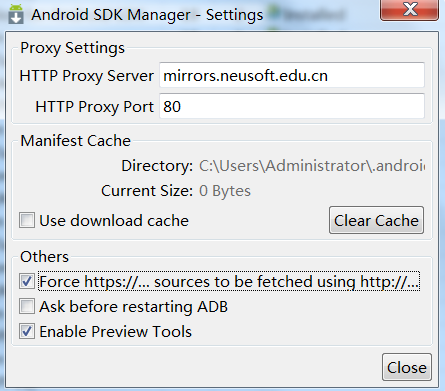Enable the Use download cache checkbox

point(27,220)
